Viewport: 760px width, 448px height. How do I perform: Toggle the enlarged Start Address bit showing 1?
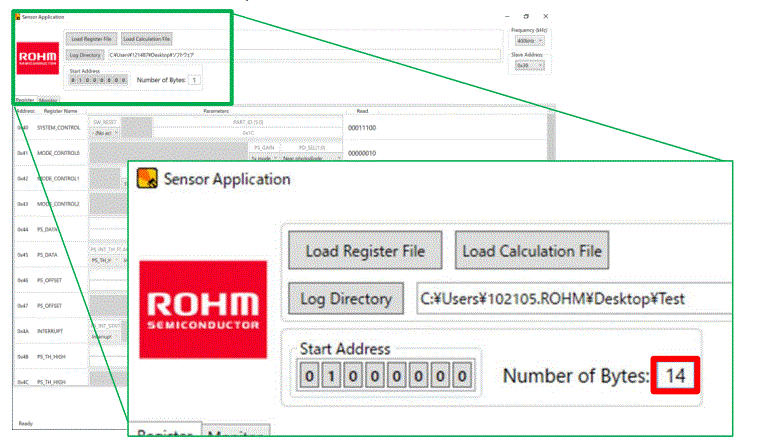[332, 376]
